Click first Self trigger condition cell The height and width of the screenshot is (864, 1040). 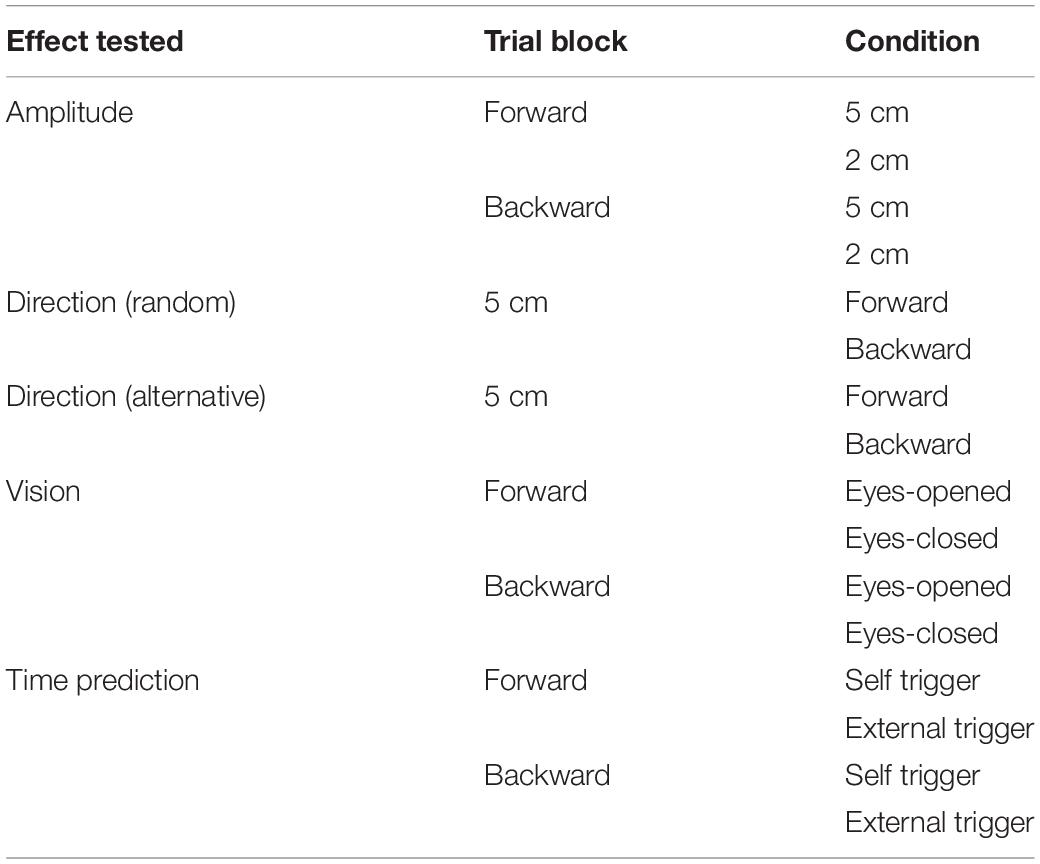point(912,682)
